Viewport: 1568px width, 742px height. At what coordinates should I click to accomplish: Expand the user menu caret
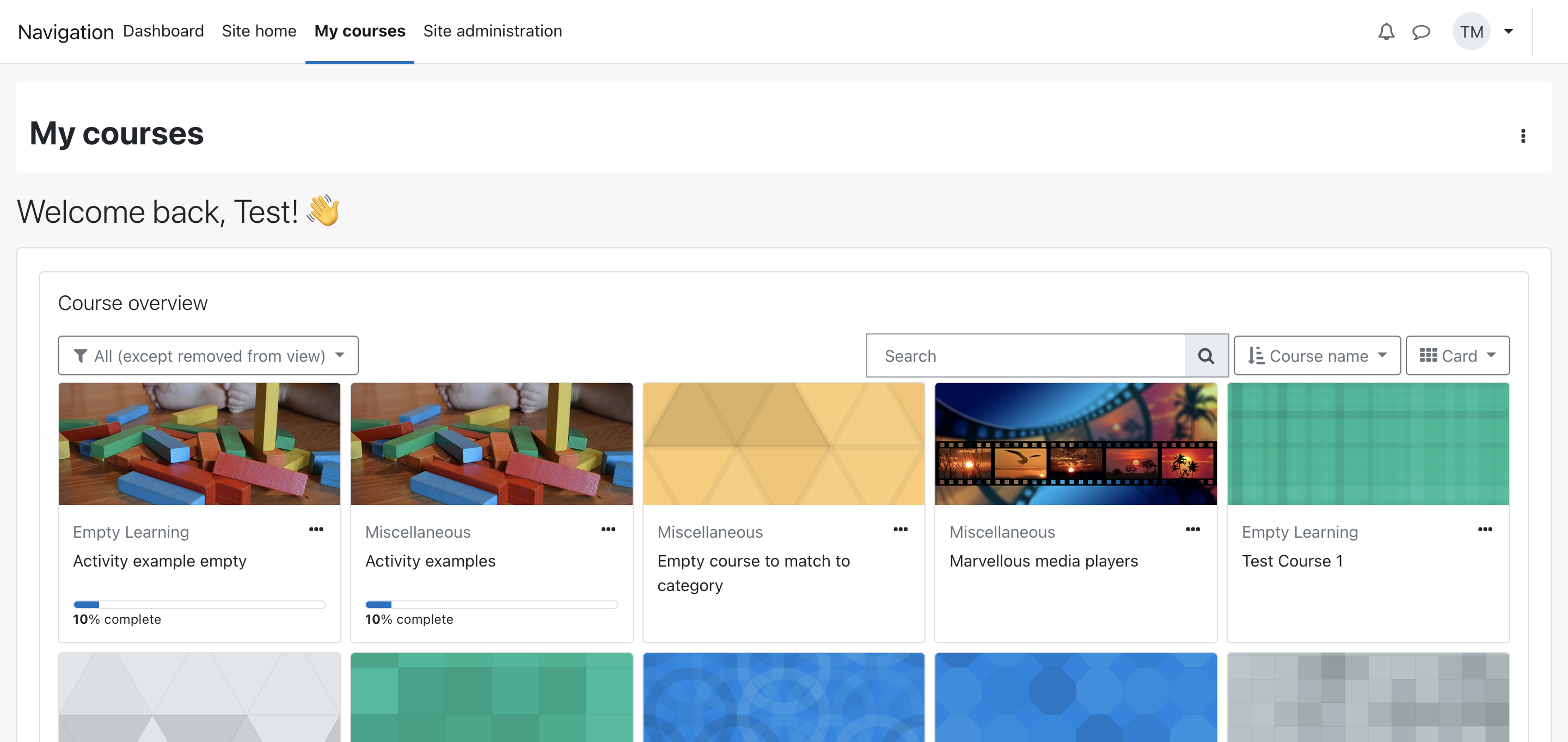coord(1508,32)
